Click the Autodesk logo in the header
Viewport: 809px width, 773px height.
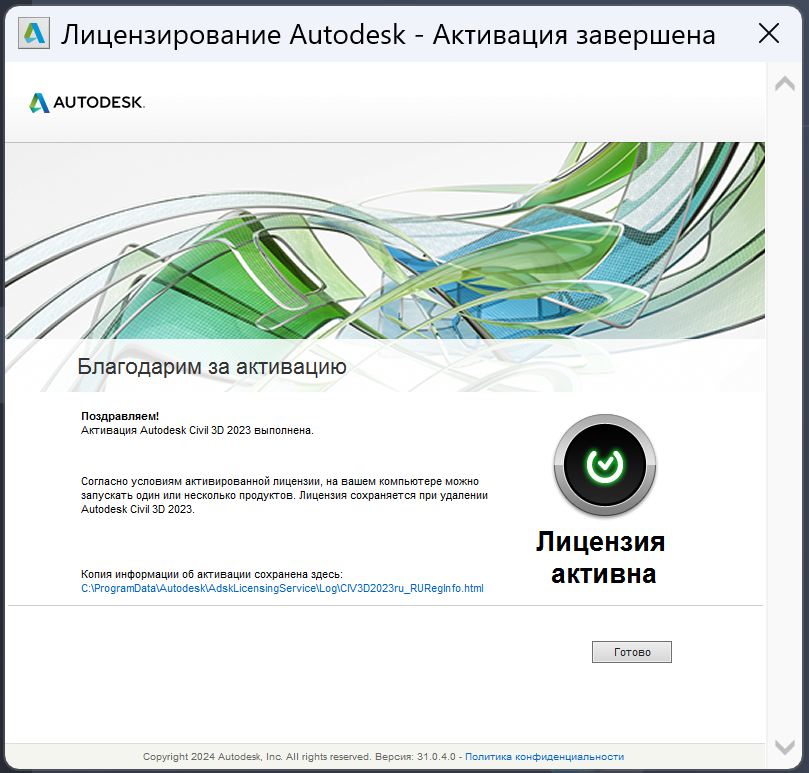coord(87,102)
